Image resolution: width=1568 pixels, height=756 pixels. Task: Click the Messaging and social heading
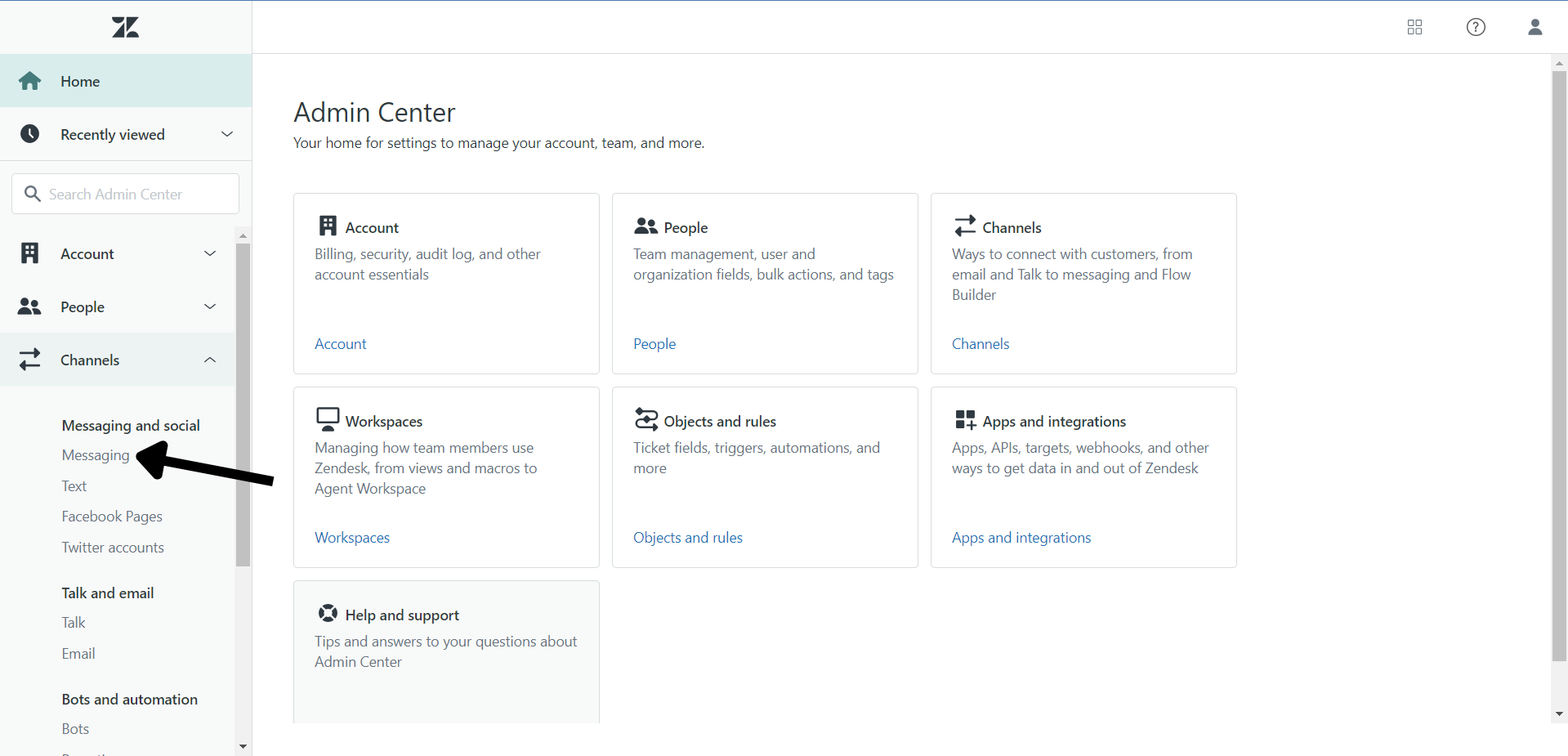[131, 426]
